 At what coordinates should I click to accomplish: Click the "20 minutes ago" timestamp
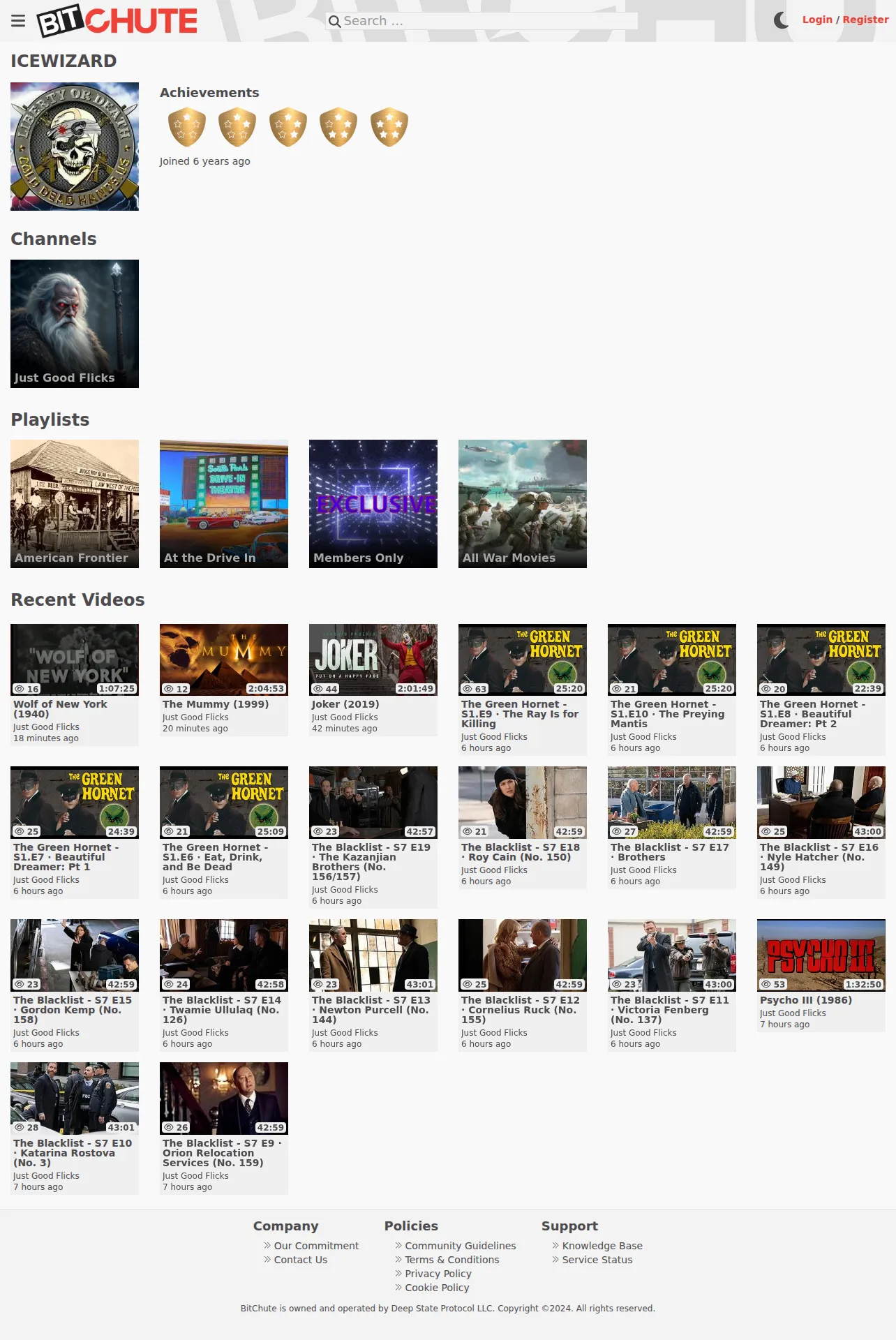195,729
